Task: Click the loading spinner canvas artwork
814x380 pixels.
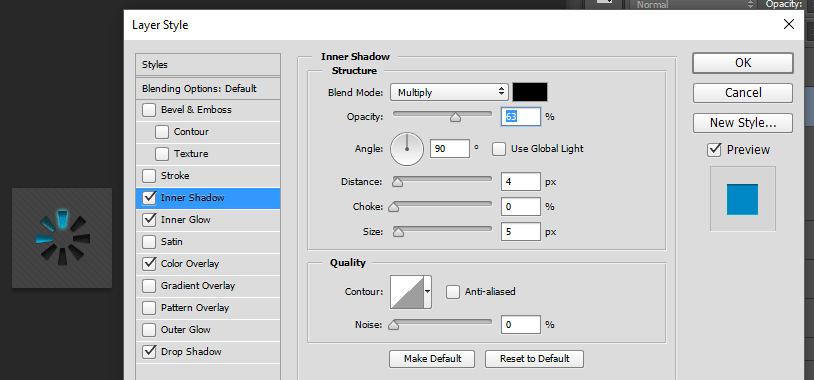Action: 62,238
